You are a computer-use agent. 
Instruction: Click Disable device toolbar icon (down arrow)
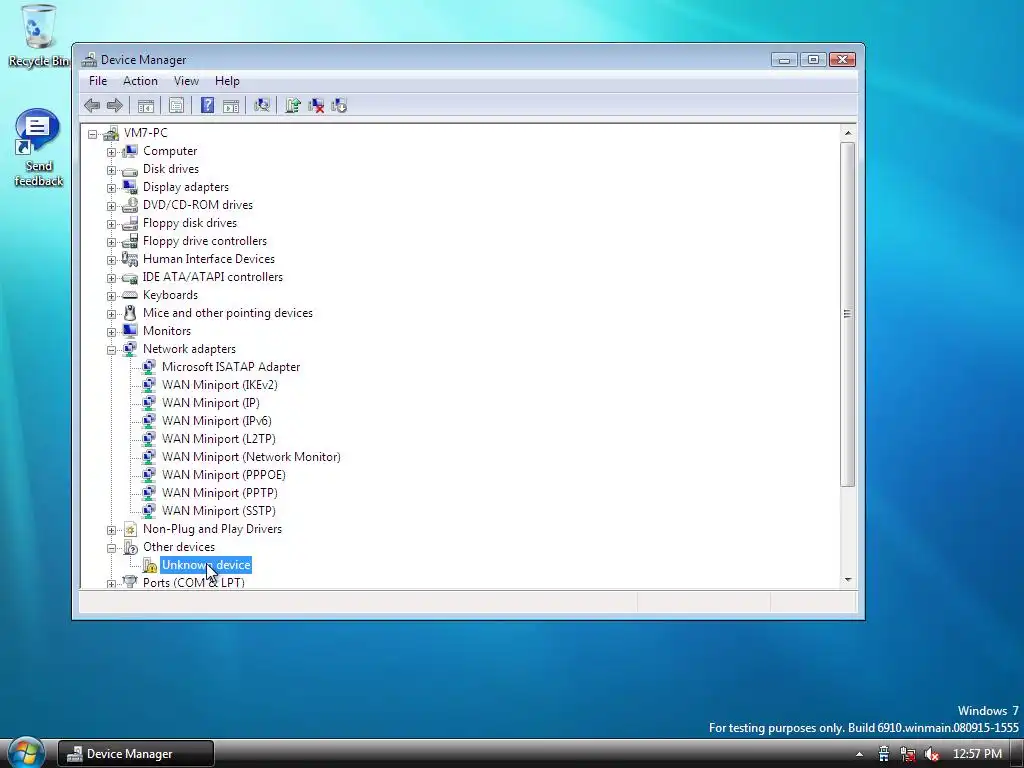(x=339, y=105)
